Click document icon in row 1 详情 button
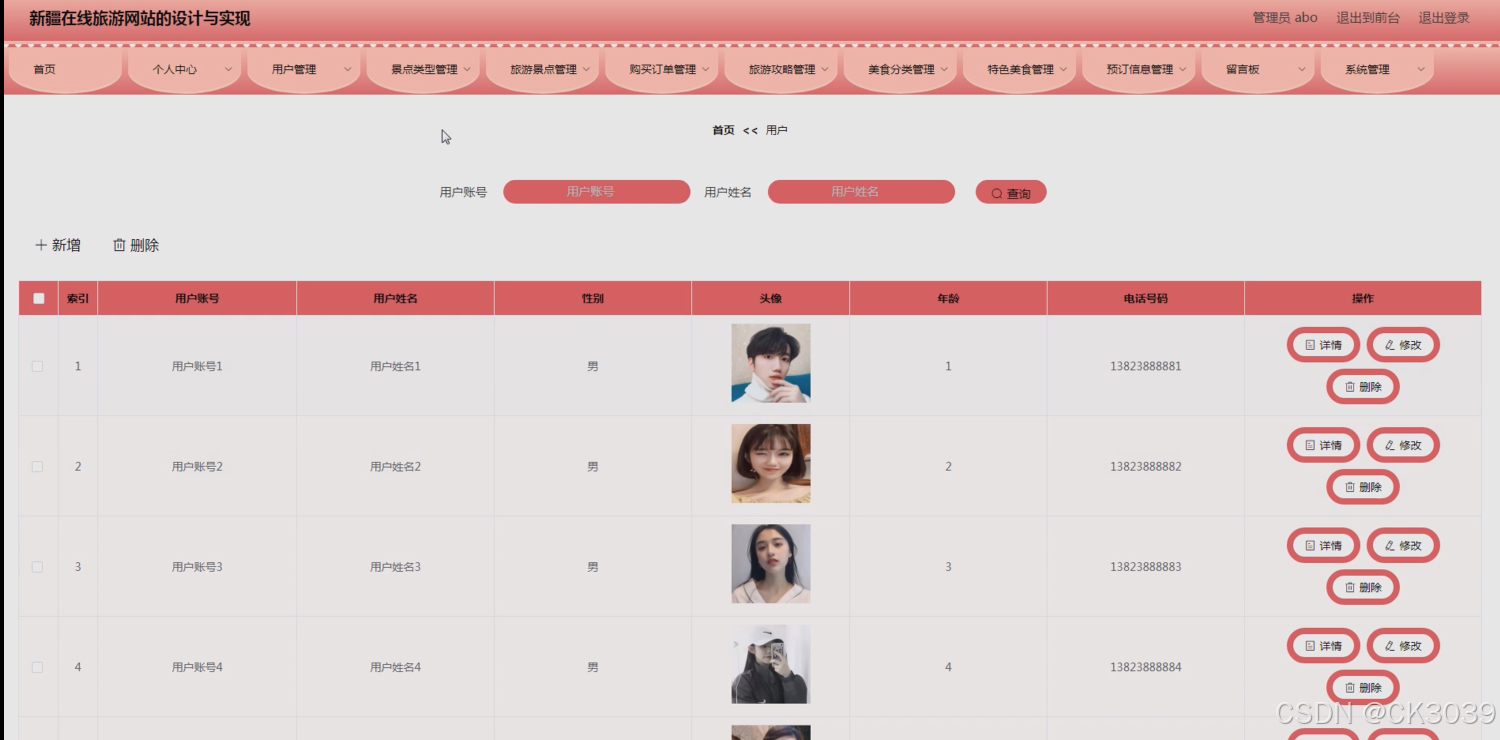Viewport: 1500px width, 740px height. point(1310,345)
